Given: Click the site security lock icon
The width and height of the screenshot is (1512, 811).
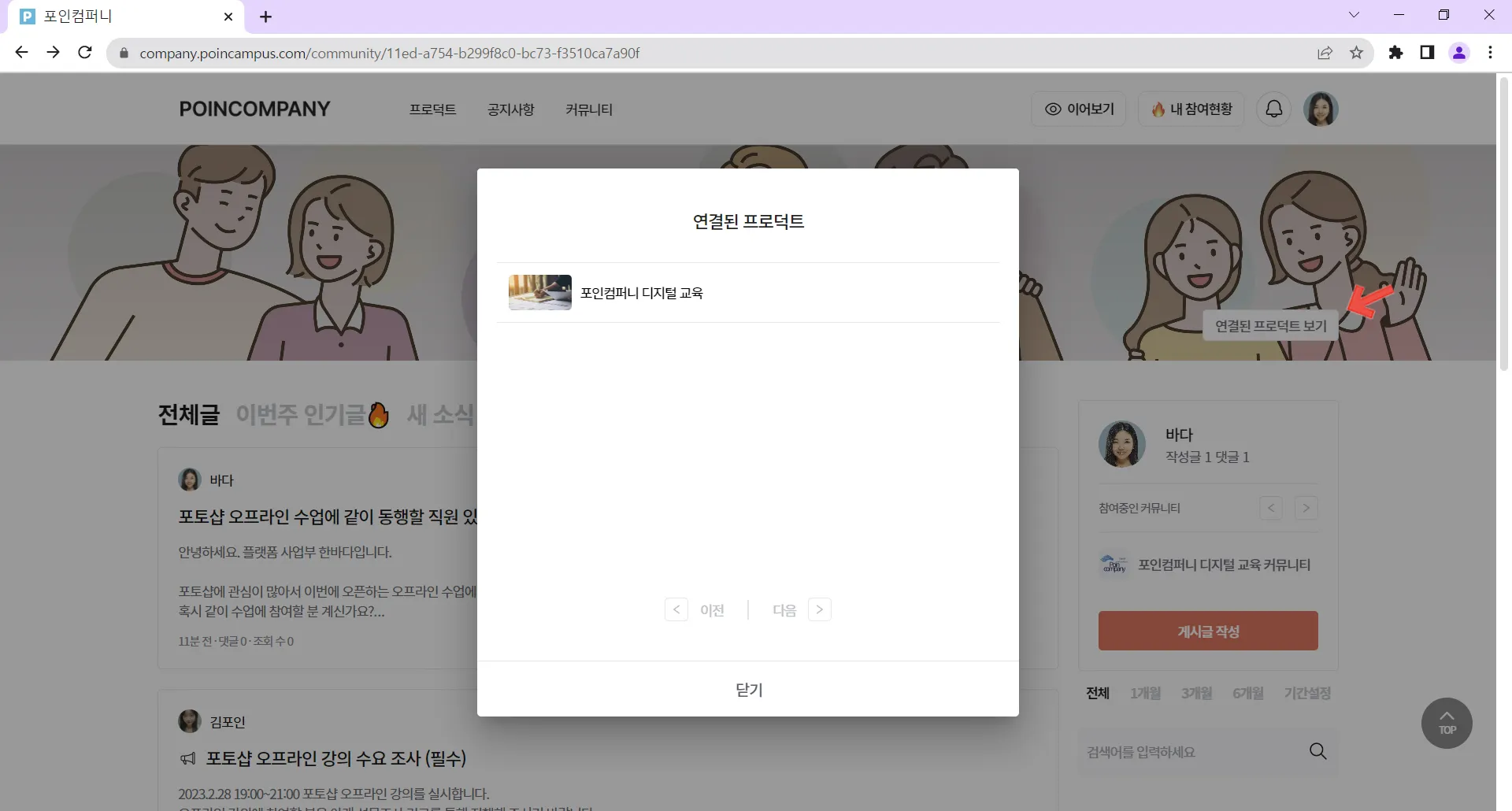Looking at the screenshot, I should [x=124, y=53].
